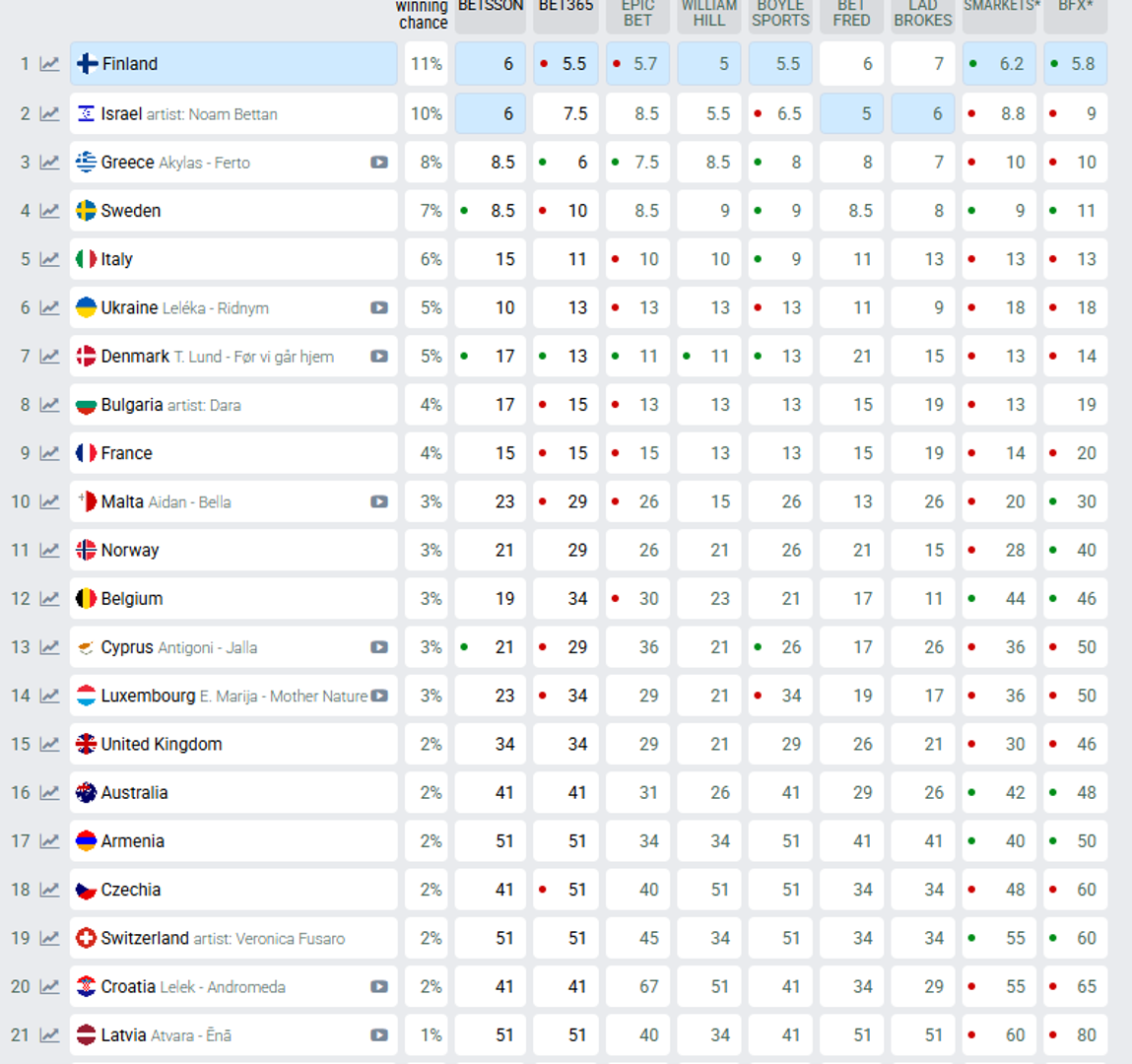Click Malta's video play icon

379,501
